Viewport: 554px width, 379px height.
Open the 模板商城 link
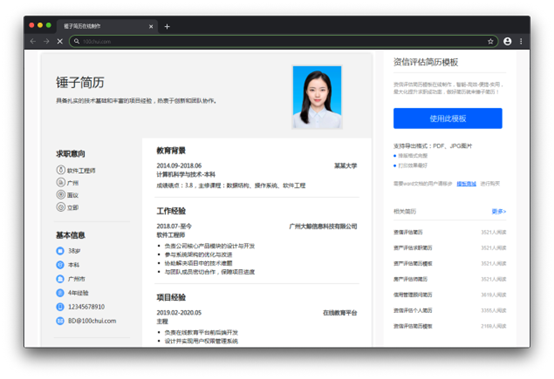click(x=466, y=184)
